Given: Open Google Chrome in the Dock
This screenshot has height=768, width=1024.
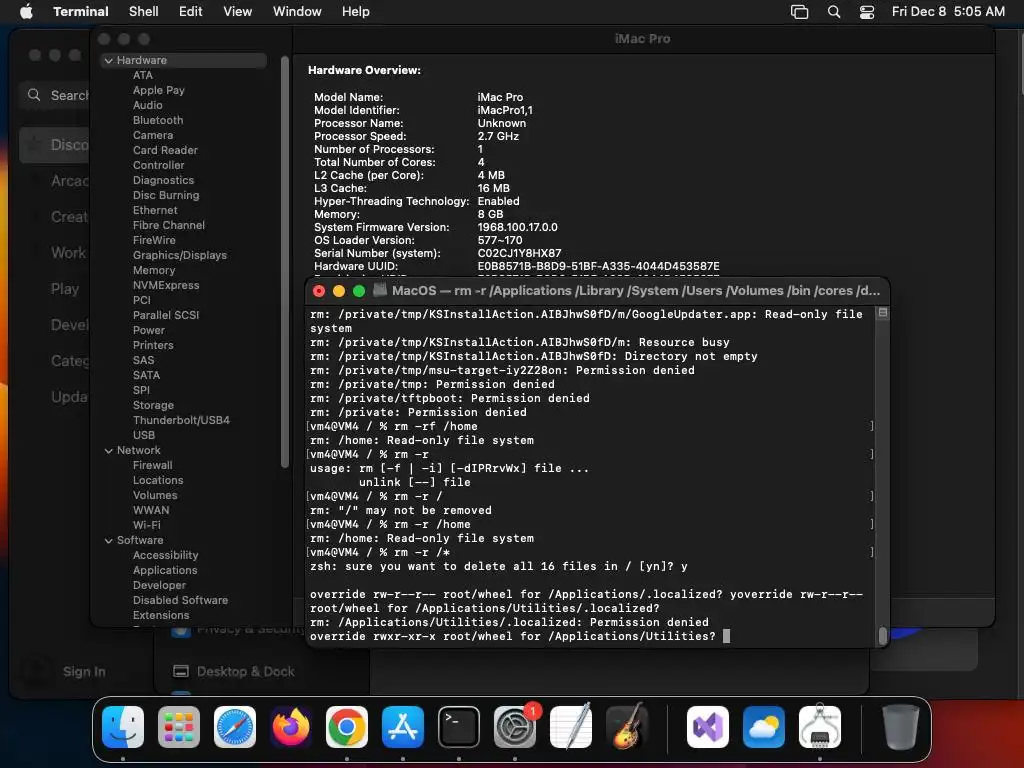Looking at the screenshot, I should tap(347, 727).
